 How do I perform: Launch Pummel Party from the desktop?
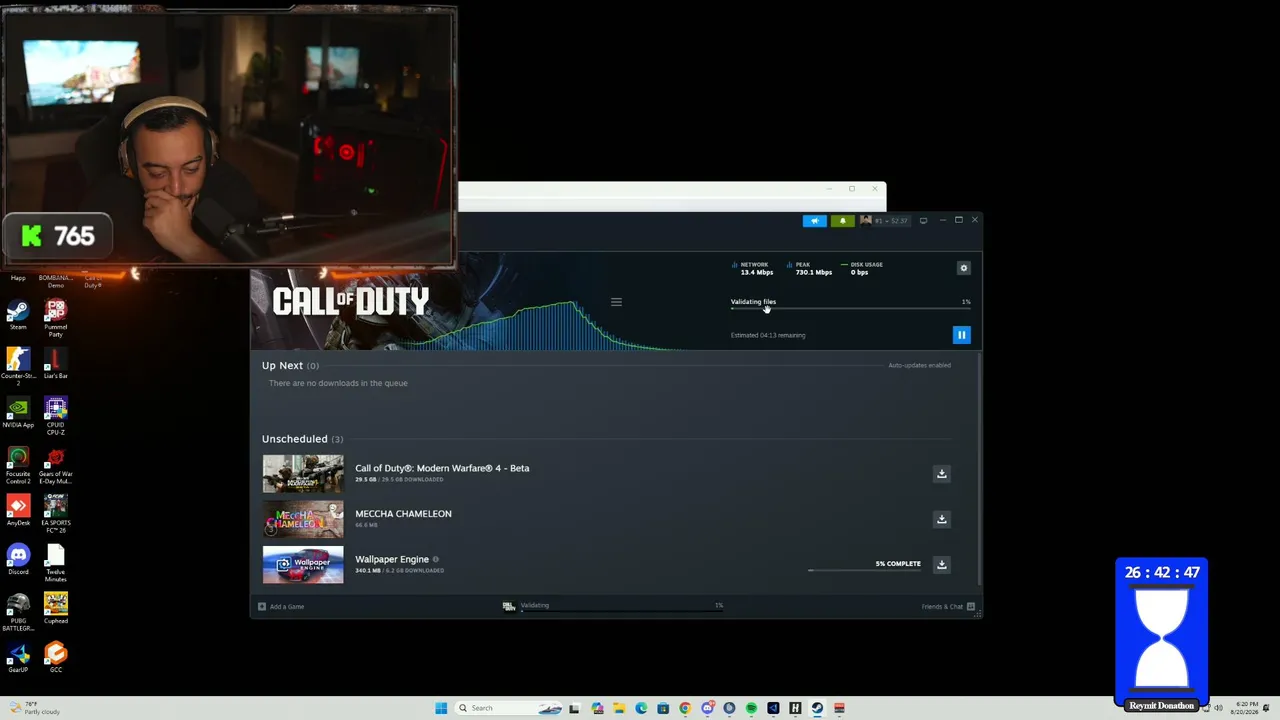pyautogui.click(x=55, y=318)
